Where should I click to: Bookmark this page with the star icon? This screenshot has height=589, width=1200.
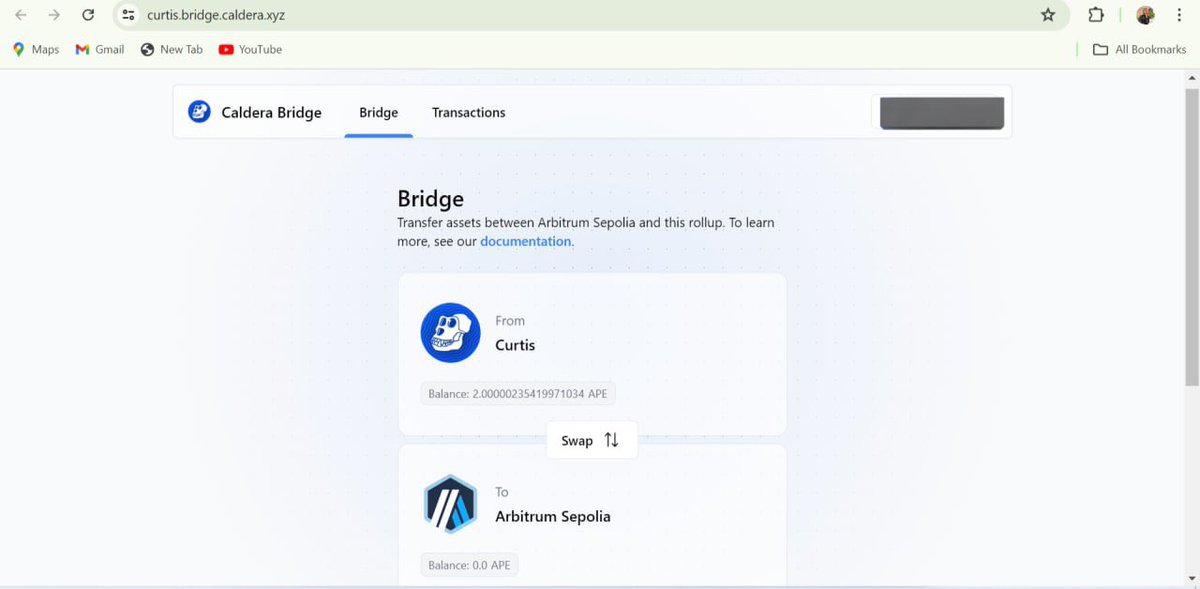point(1048,15)
